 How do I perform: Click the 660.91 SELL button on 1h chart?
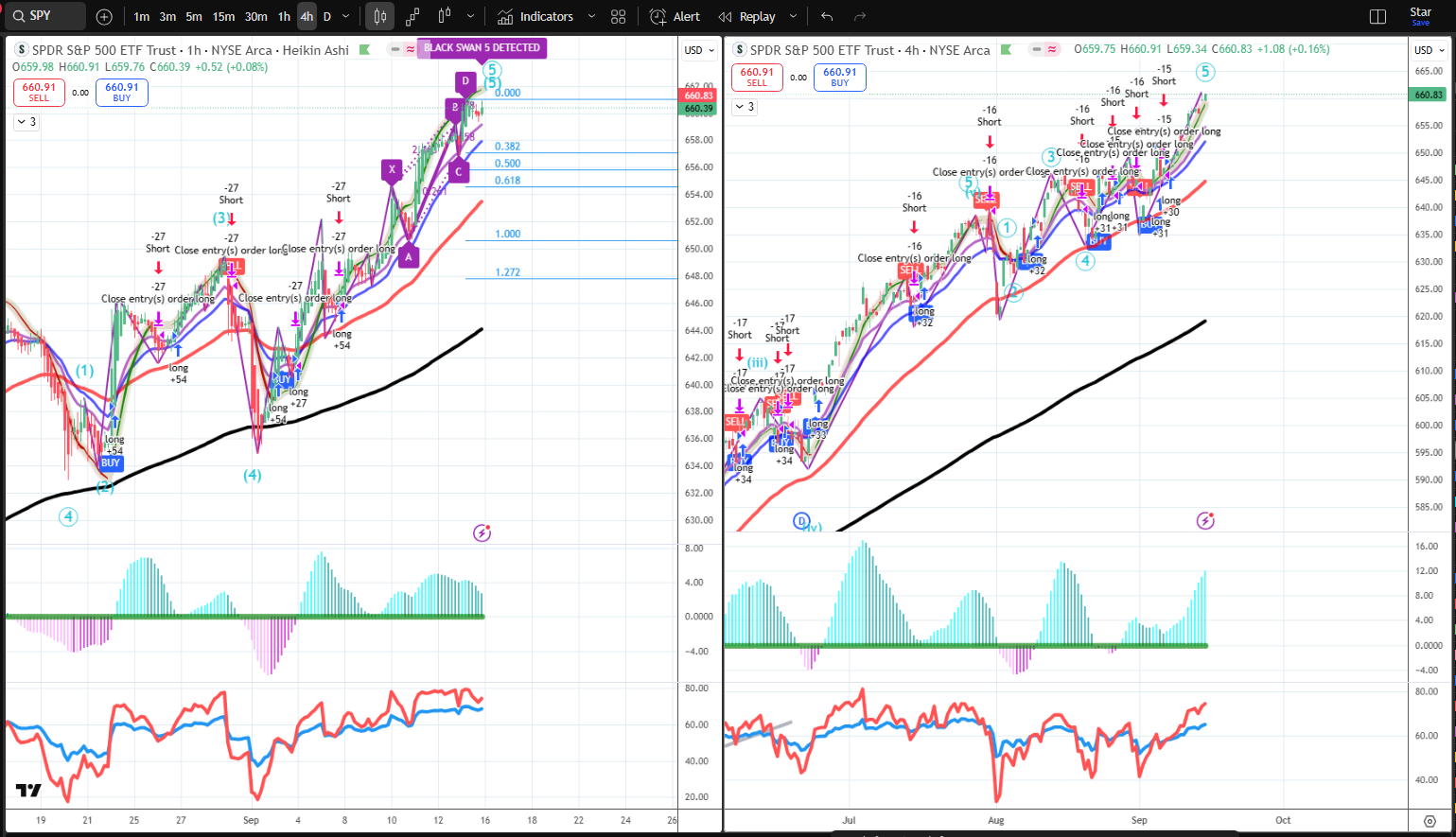[39, 92]
